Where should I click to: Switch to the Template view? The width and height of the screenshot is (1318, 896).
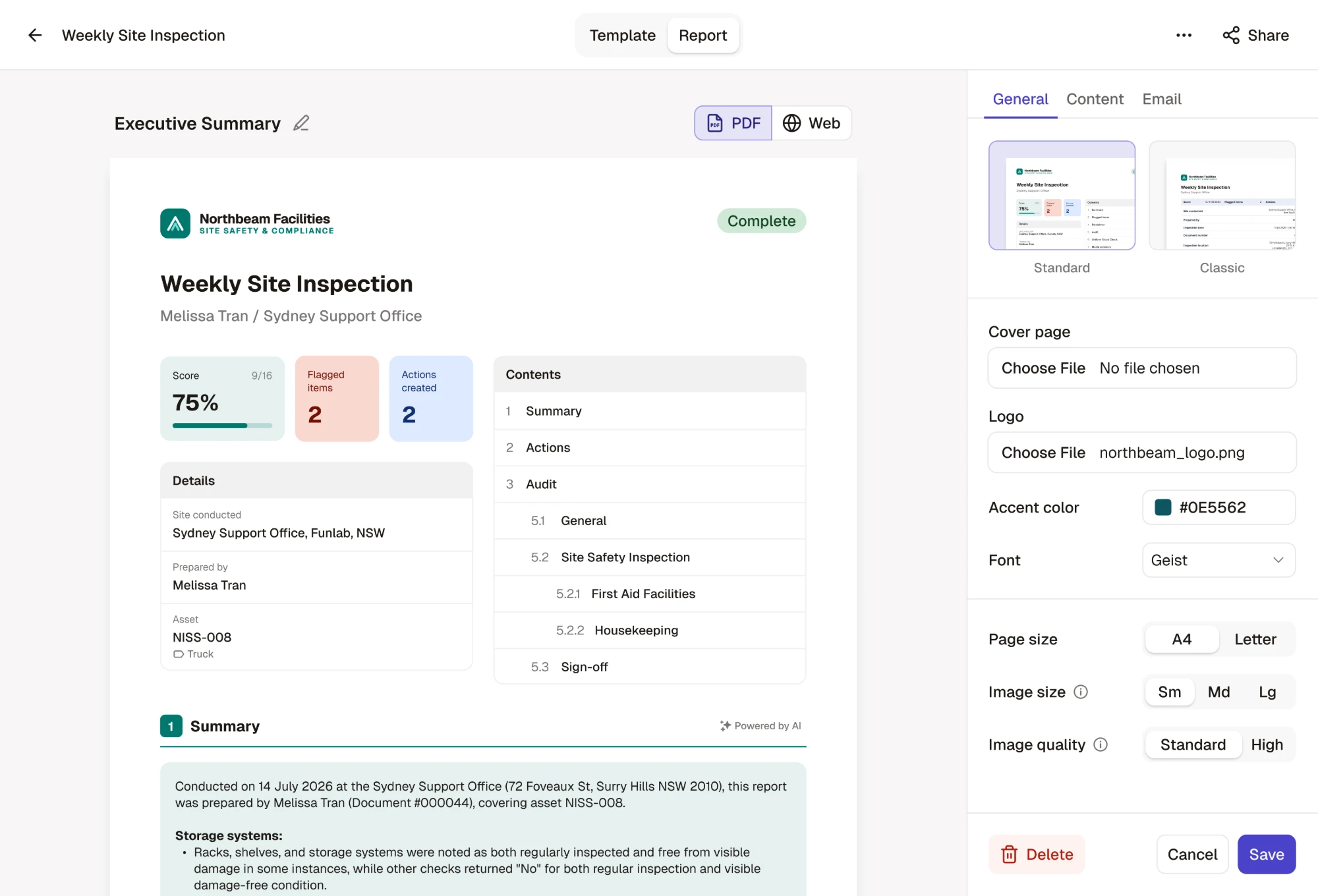pyautogui.click(x=622, y=36)
